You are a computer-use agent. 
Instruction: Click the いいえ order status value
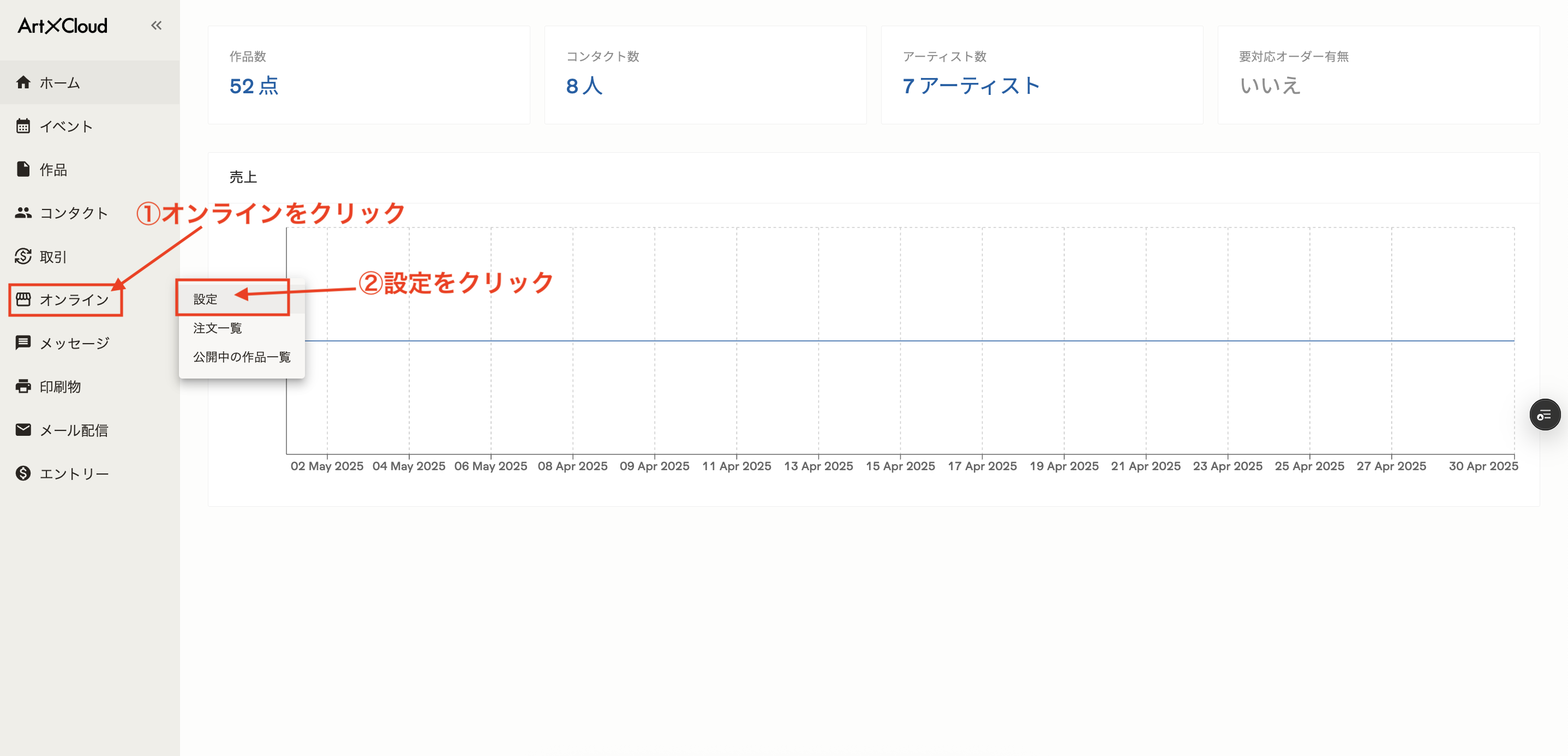[x=1270, y=86]
